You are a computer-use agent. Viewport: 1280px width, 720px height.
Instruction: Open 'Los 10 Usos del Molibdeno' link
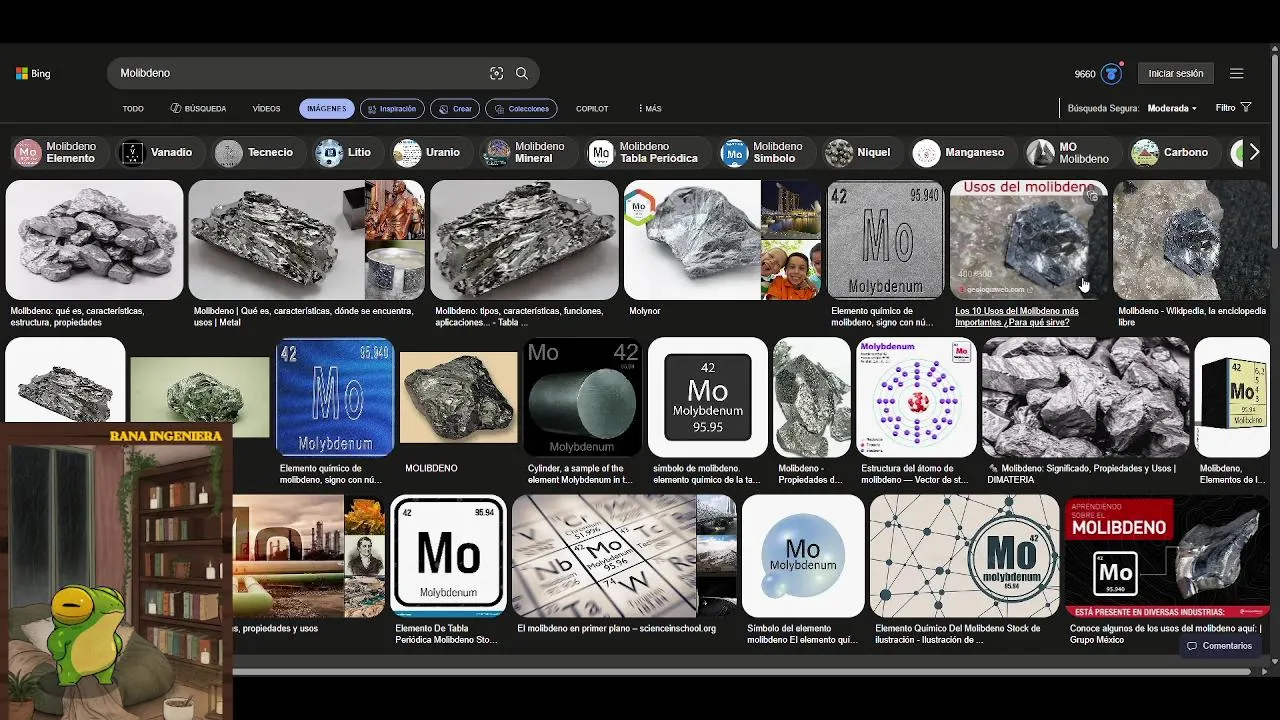tap(1017, 317)
